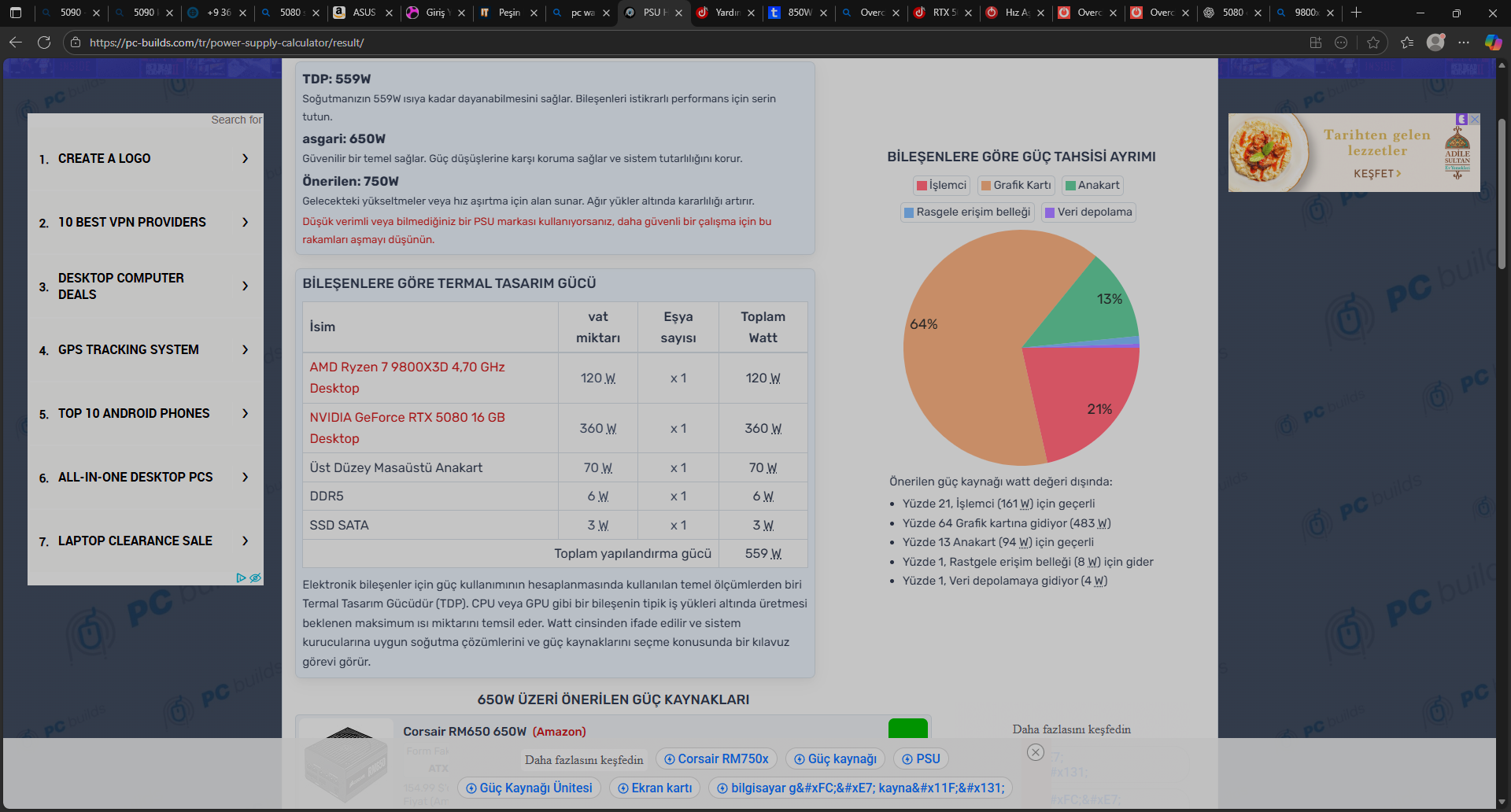Expand the ALL-IN-ONE DESKTOP PCS arrow

click(x=246, y=477)
